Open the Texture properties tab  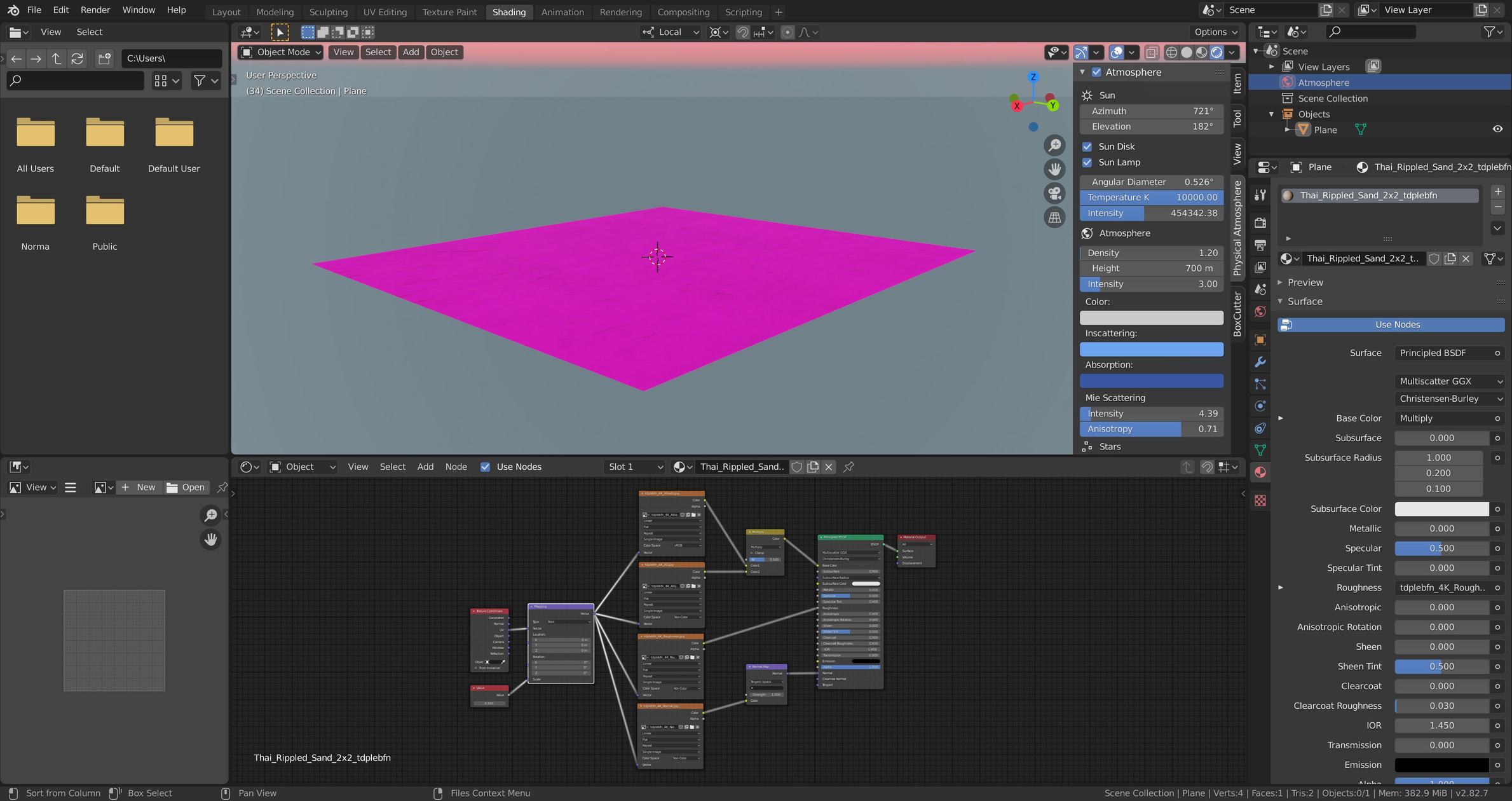1260,501
